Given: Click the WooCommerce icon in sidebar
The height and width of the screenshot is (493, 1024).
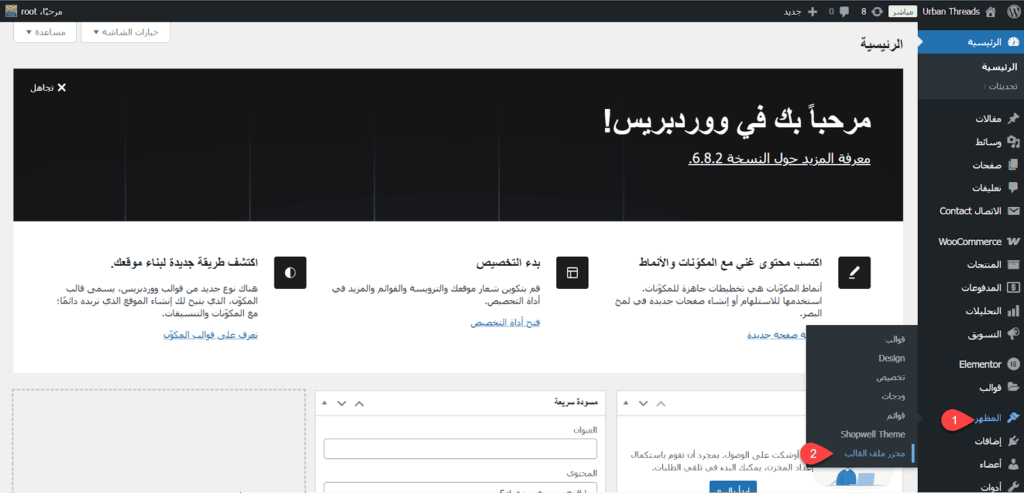Looking at the screenshot, I should 1012,241.
